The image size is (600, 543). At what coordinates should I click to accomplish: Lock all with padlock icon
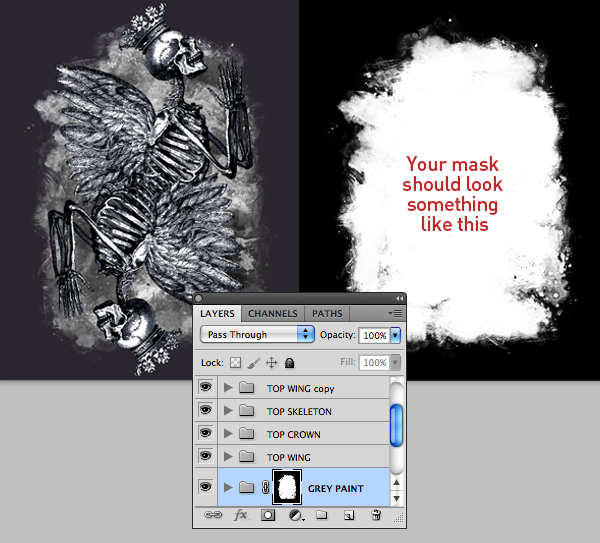(x=290, y=362)
